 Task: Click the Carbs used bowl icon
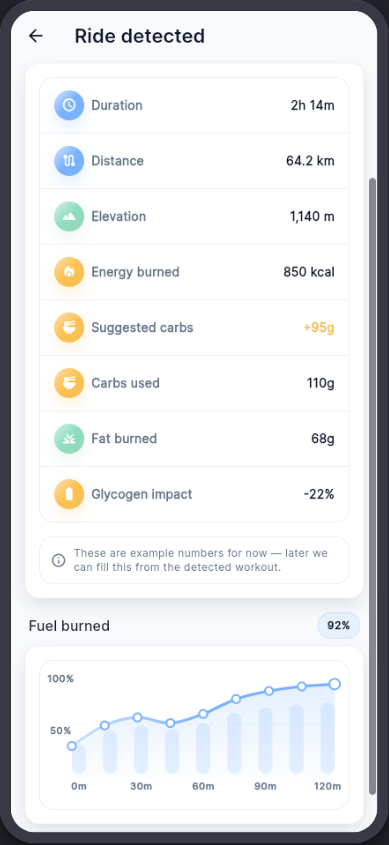(69, 383)
